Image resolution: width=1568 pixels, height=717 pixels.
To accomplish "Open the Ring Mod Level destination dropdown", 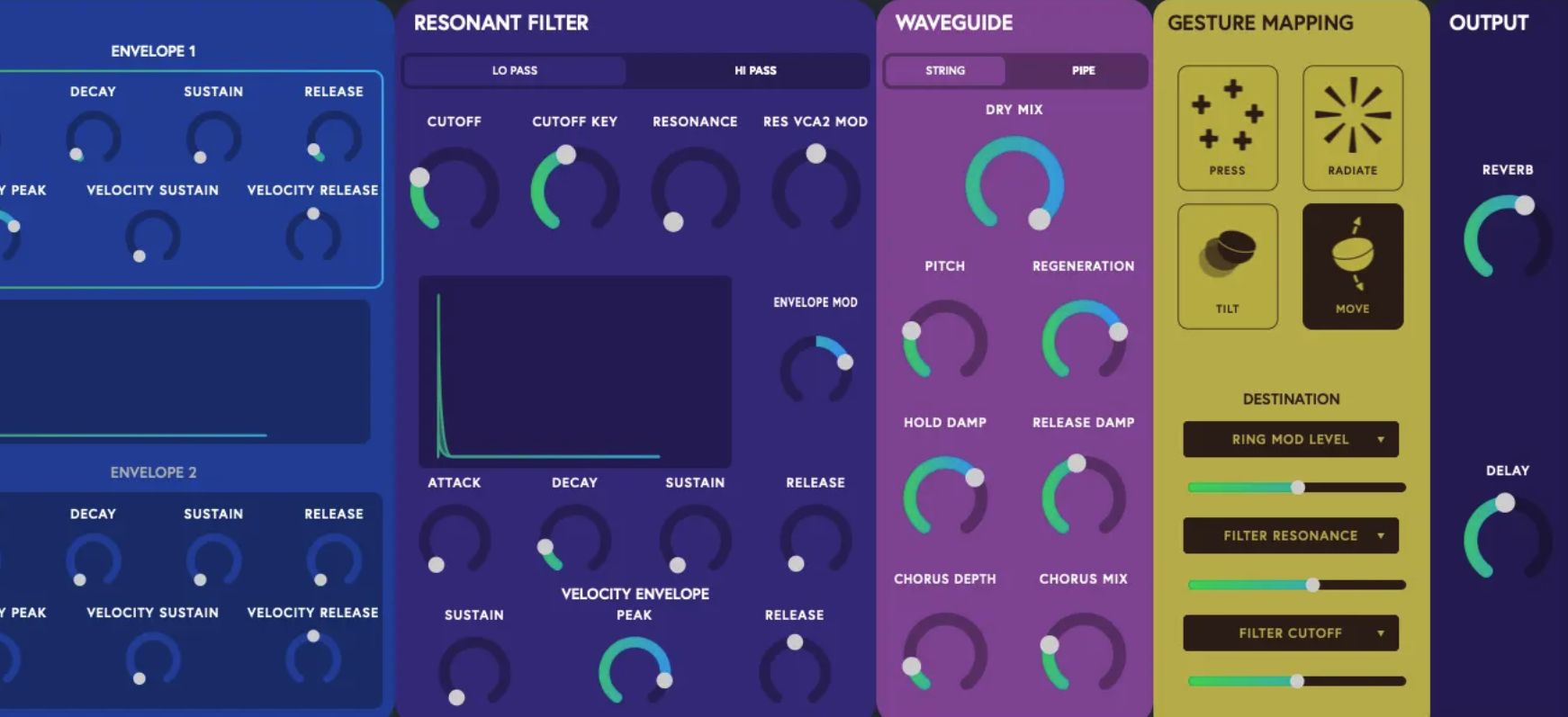I will [x=1291, y=439].
